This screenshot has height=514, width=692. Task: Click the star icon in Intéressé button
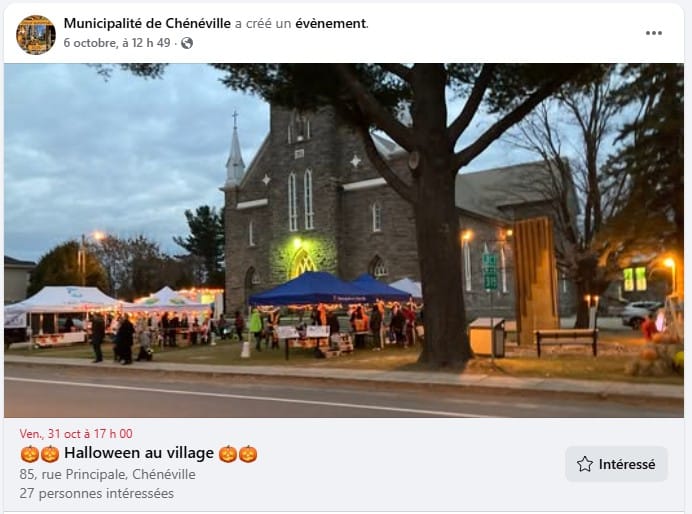(x=585, y=464)
